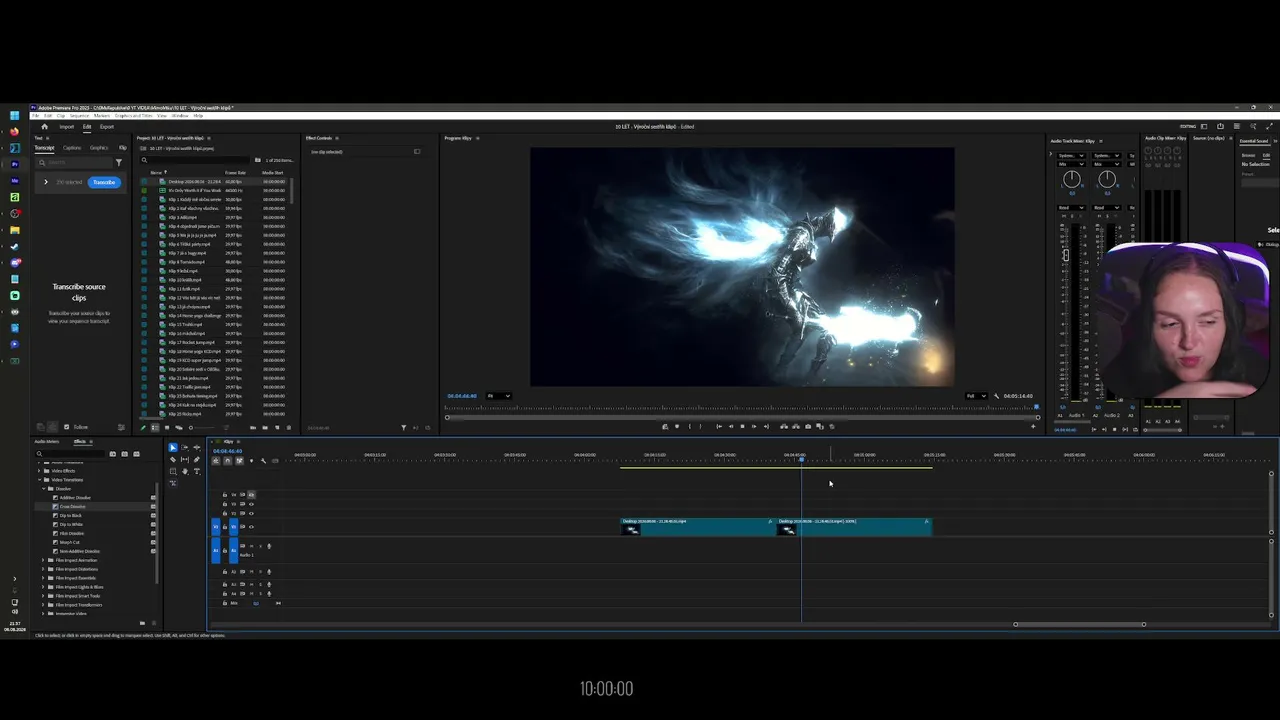The width and height of the screenshot is (1280, 720).
Task: Open timeline display settings wrench
Action: tap(263, 460)
